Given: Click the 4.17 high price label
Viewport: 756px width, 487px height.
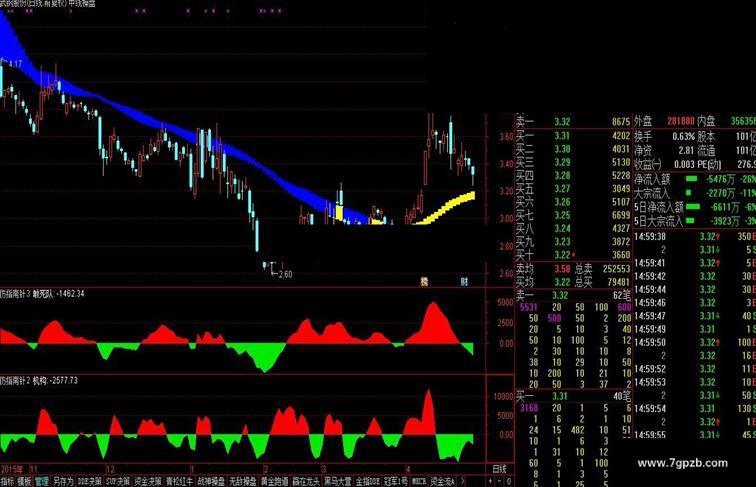Looking at the screenshot, I should coord(15,64).
